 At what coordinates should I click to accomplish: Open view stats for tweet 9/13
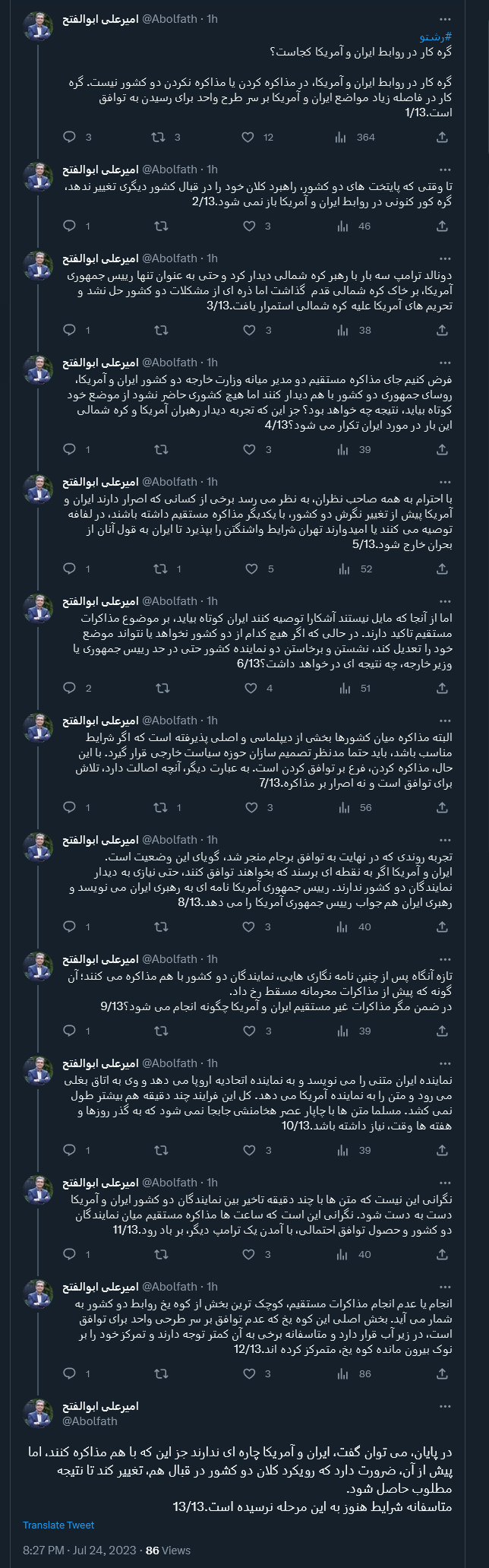pos(342,1031)
